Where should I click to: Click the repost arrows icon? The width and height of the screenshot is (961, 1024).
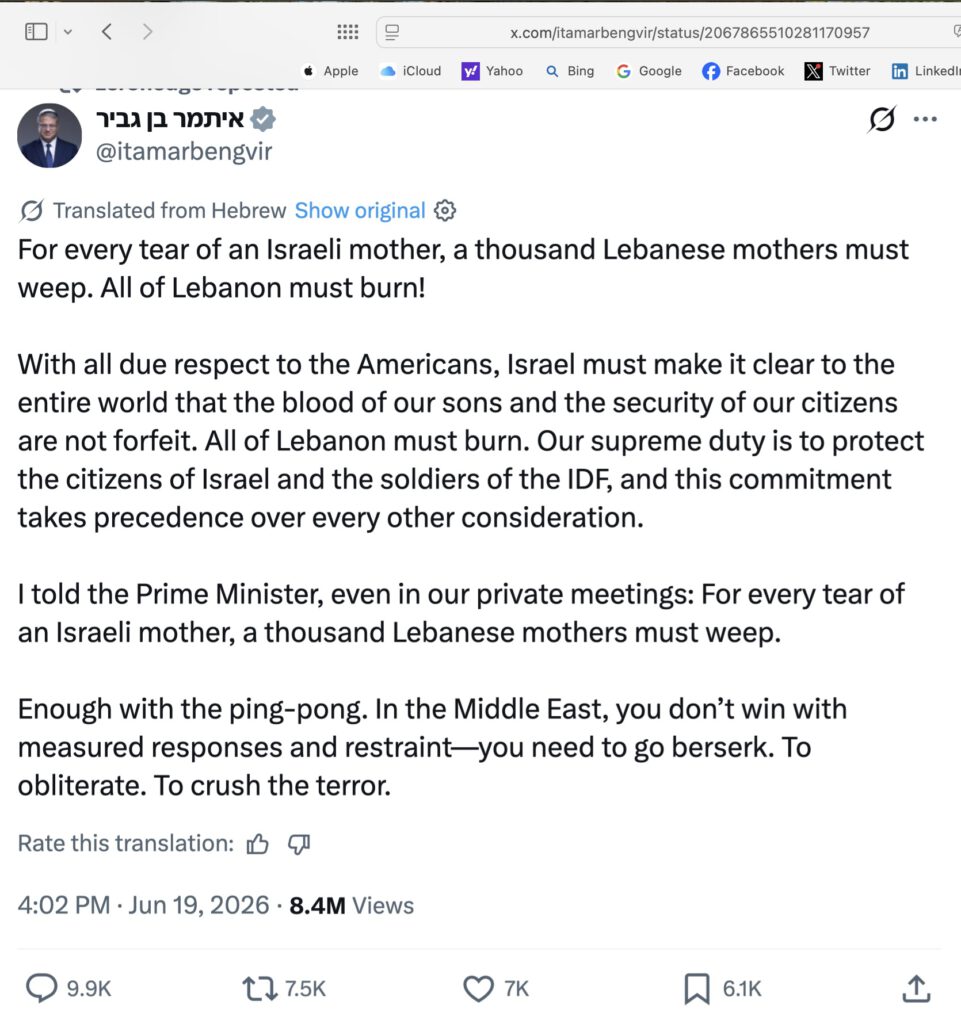click(x=260, y=988)
